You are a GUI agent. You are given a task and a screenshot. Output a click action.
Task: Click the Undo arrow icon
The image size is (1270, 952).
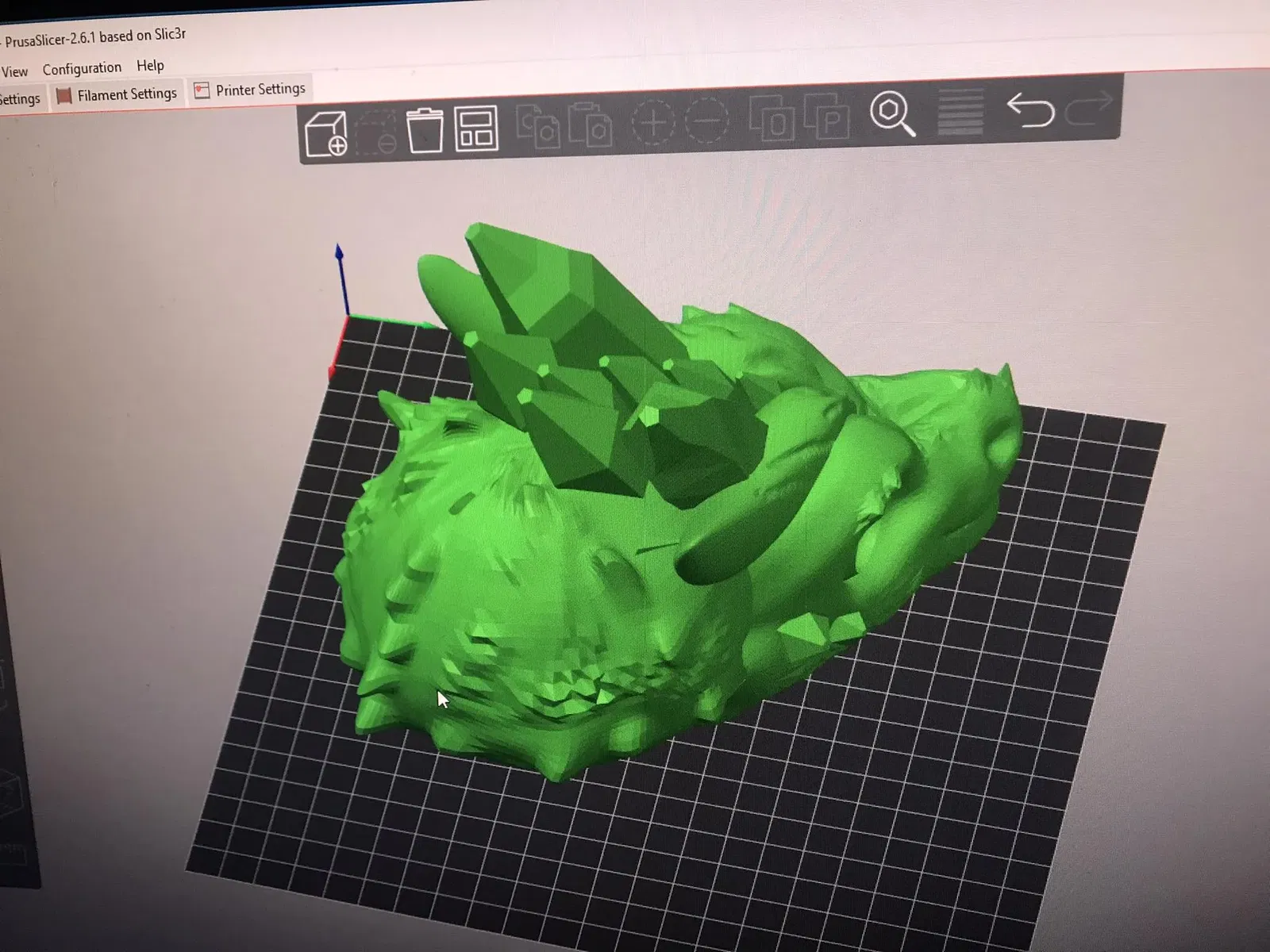click(x=1029, y=110)
